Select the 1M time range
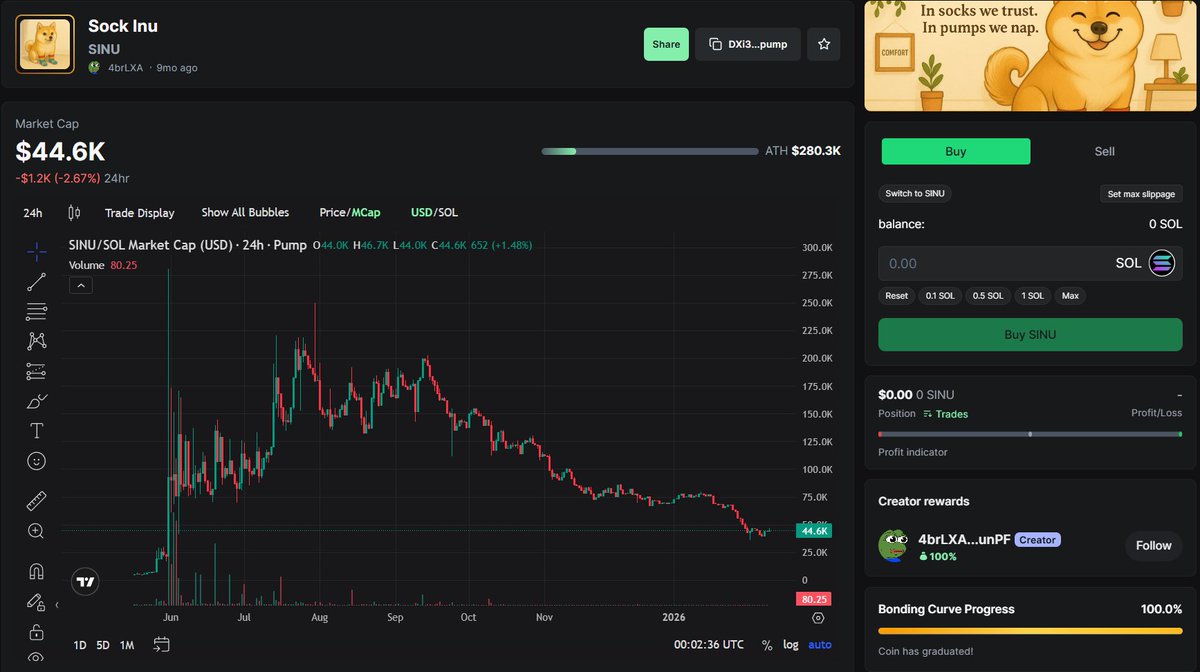1200x672 pixels. coord(127,645)
